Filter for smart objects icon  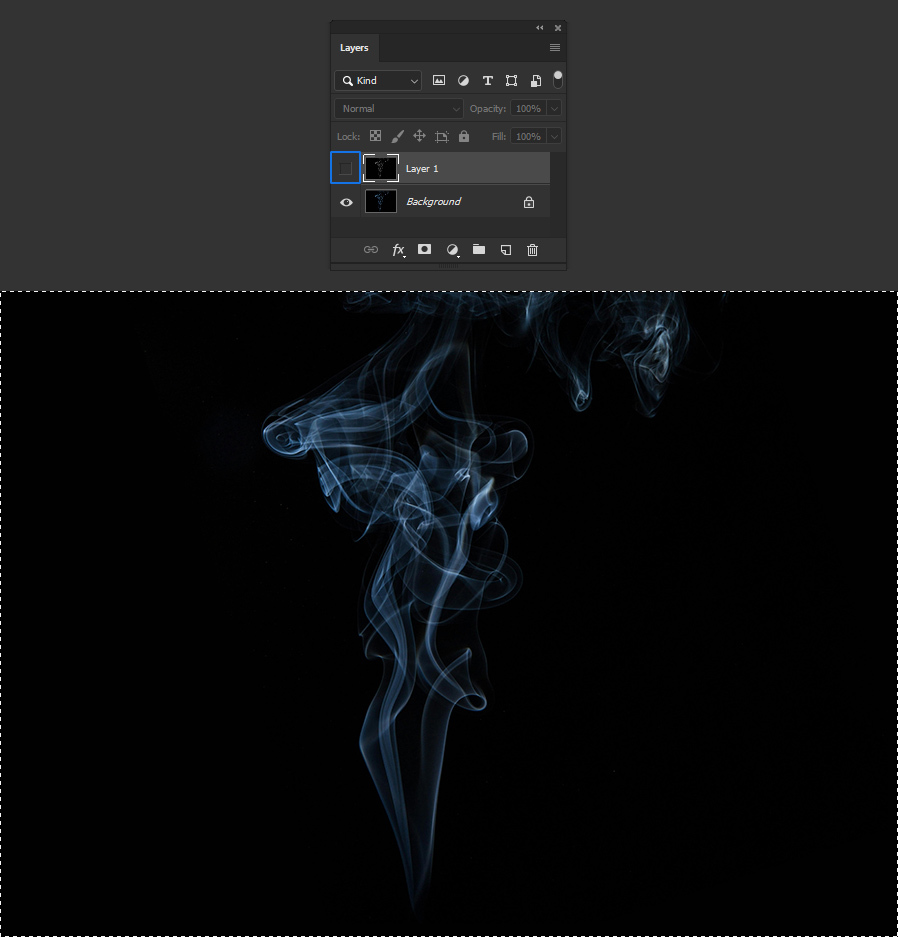point(536,81)
